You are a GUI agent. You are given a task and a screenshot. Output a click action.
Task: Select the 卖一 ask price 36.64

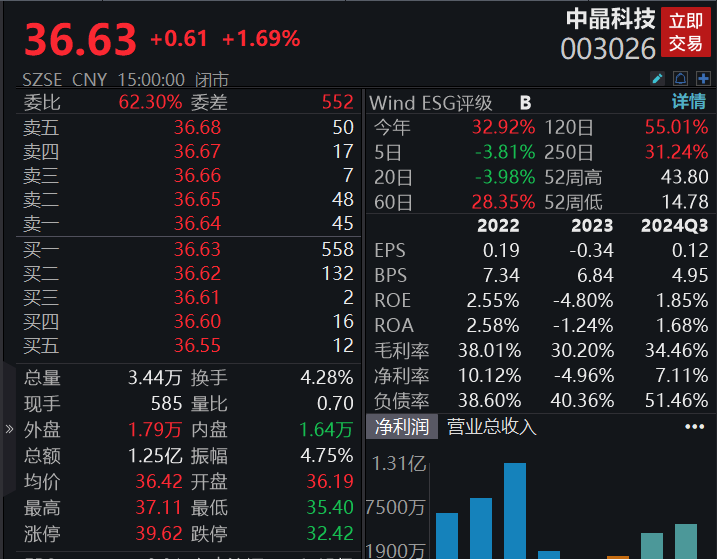[x=197, y=223]
